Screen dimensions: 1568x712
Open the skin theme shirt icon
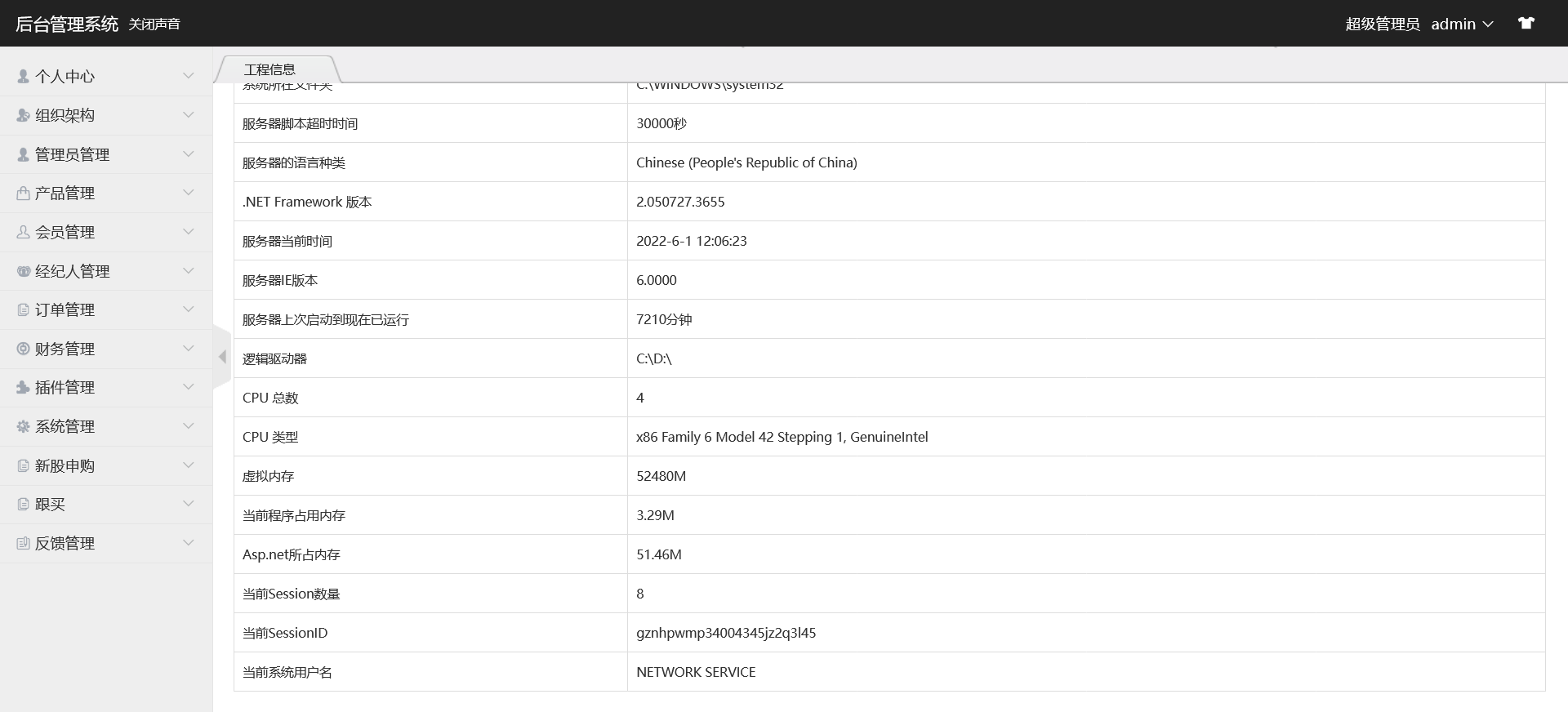tap(1526, 23)
